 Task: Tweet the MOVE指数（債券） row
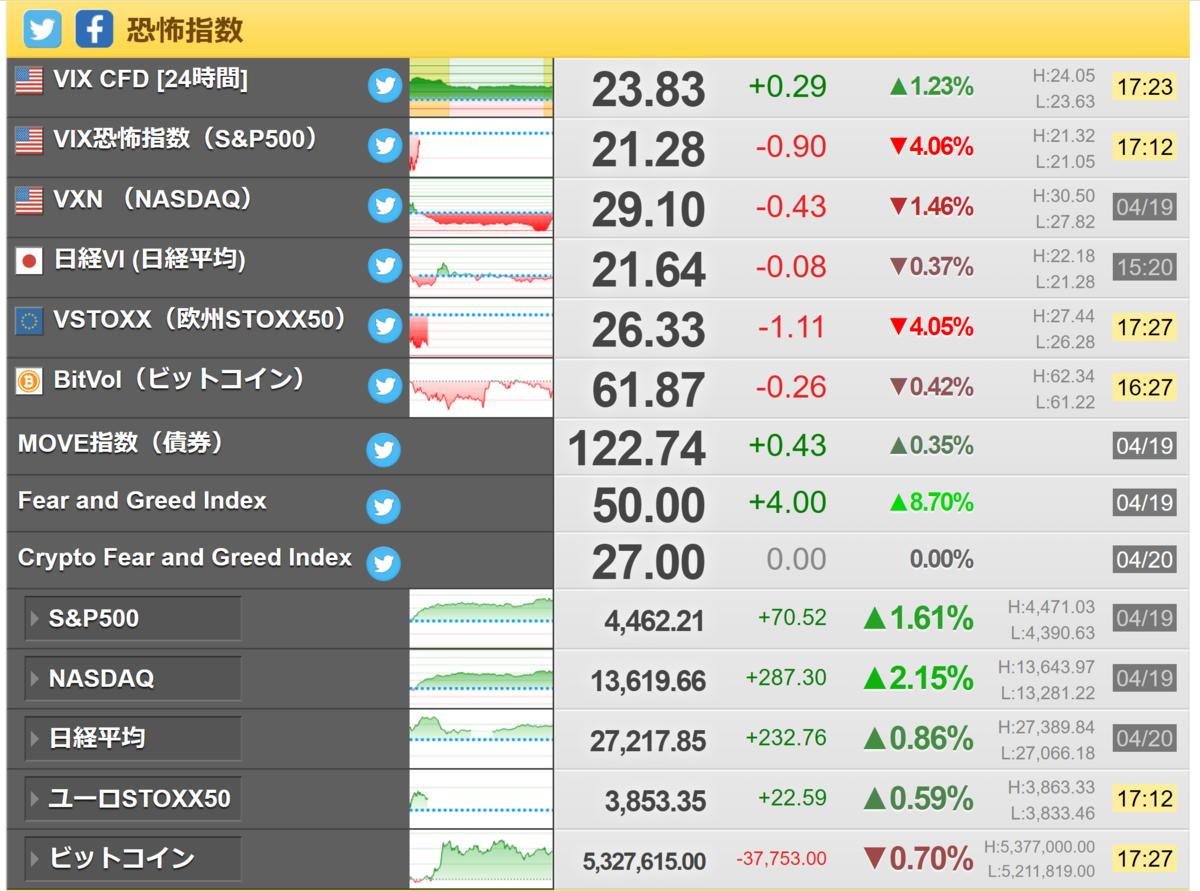384,450
